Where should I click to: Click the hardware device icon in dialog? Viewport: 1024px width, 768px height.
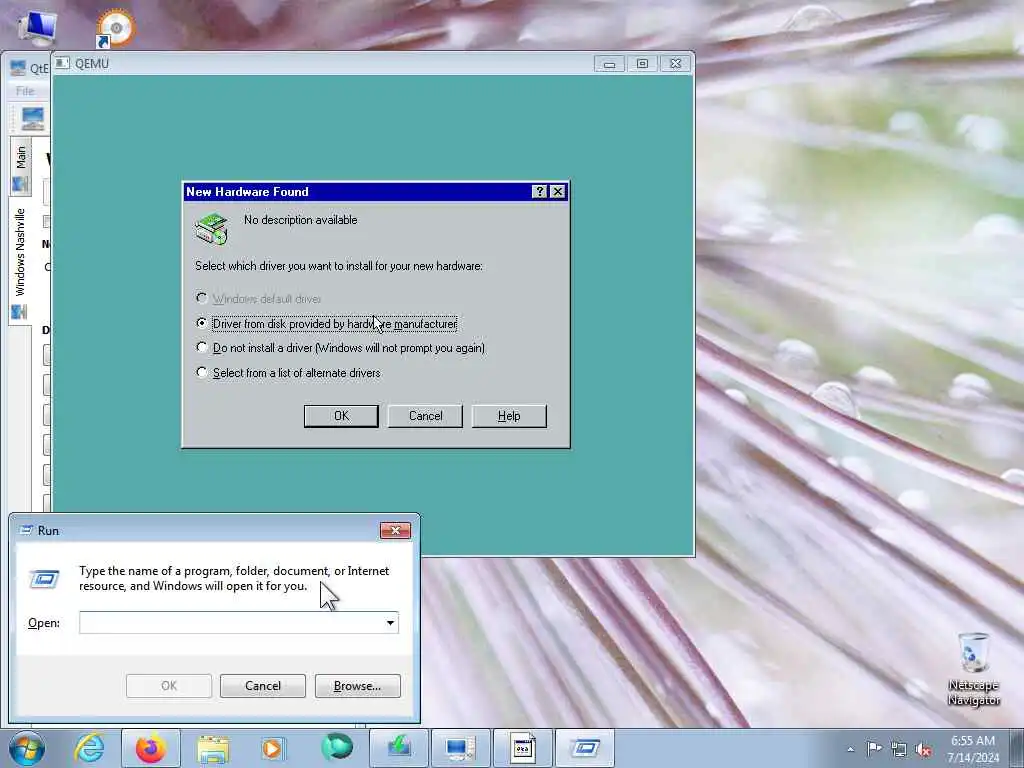point(212,229)
